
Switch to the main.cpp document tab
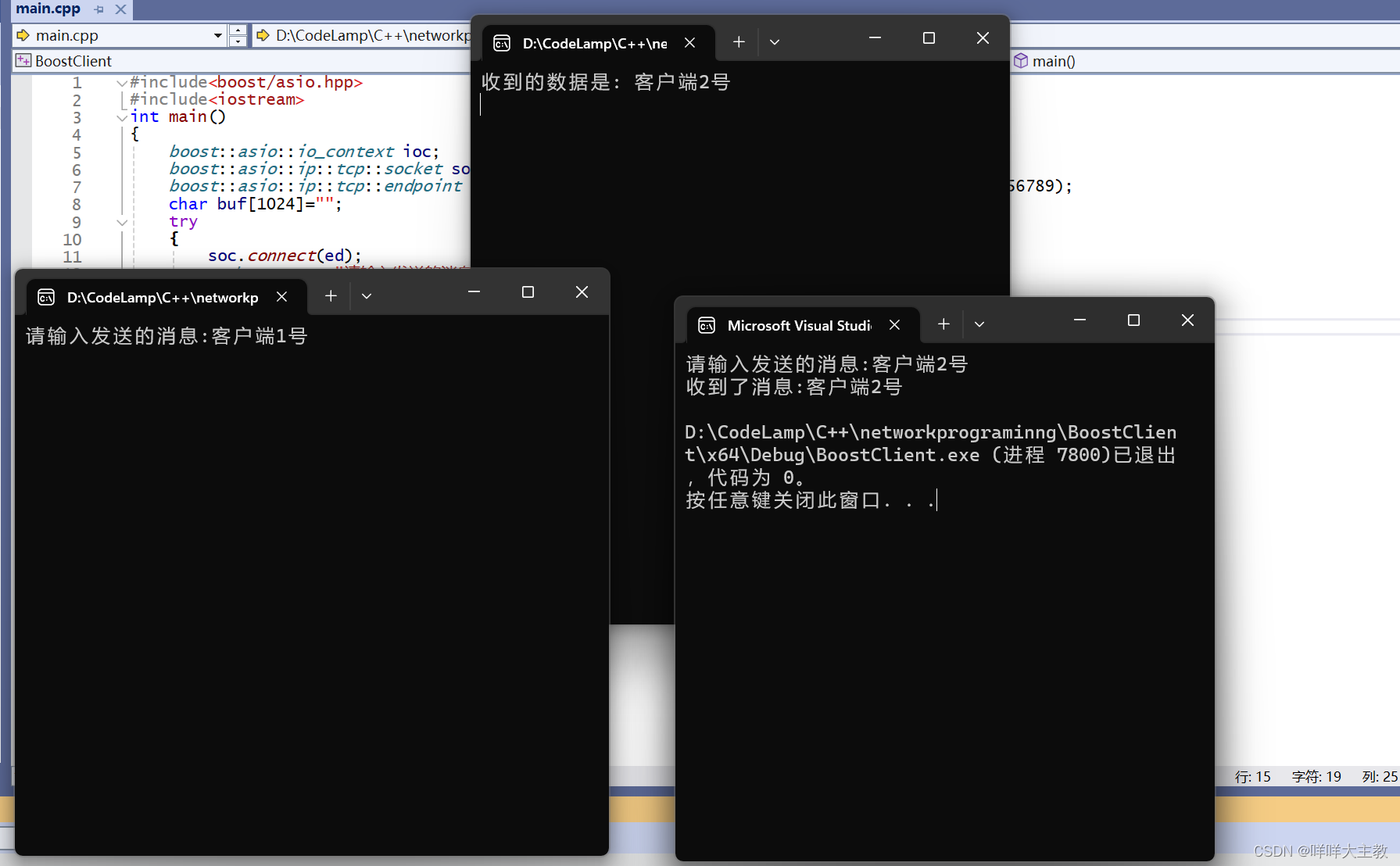click(48, 9)
